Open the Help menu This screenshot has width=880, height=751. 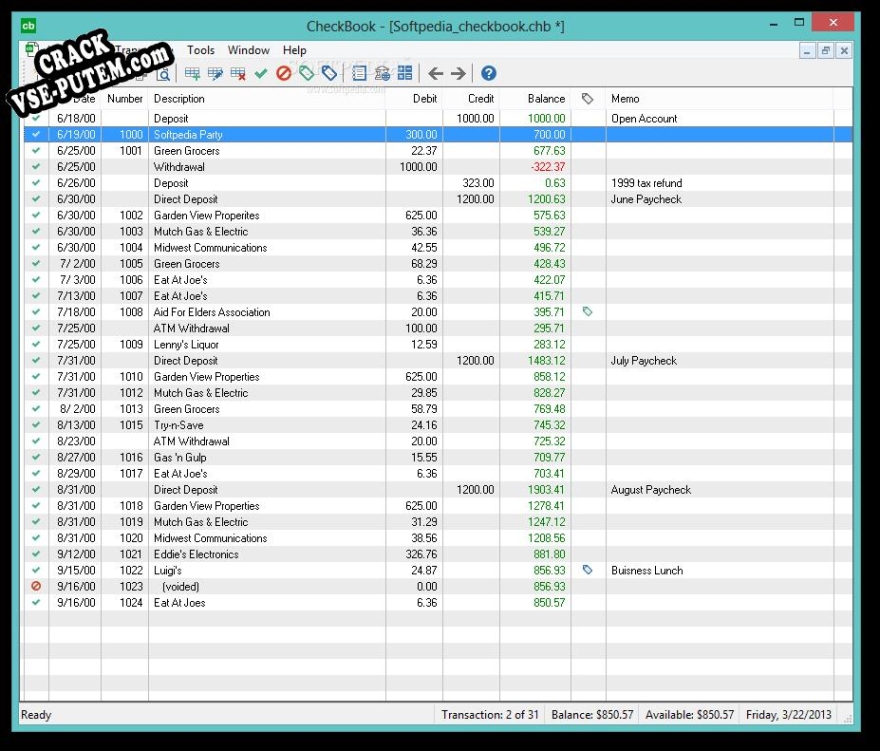point(294,50)
